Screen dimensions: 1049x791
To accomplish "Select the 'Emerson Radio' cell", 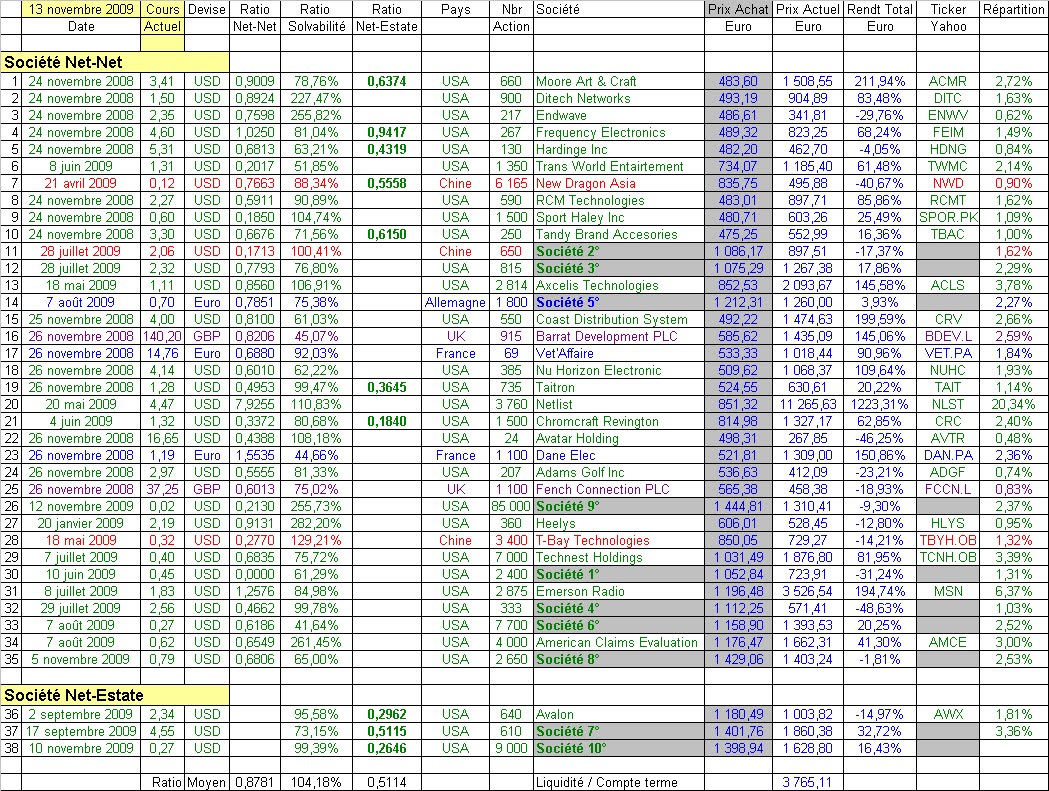I will [619, 592].
